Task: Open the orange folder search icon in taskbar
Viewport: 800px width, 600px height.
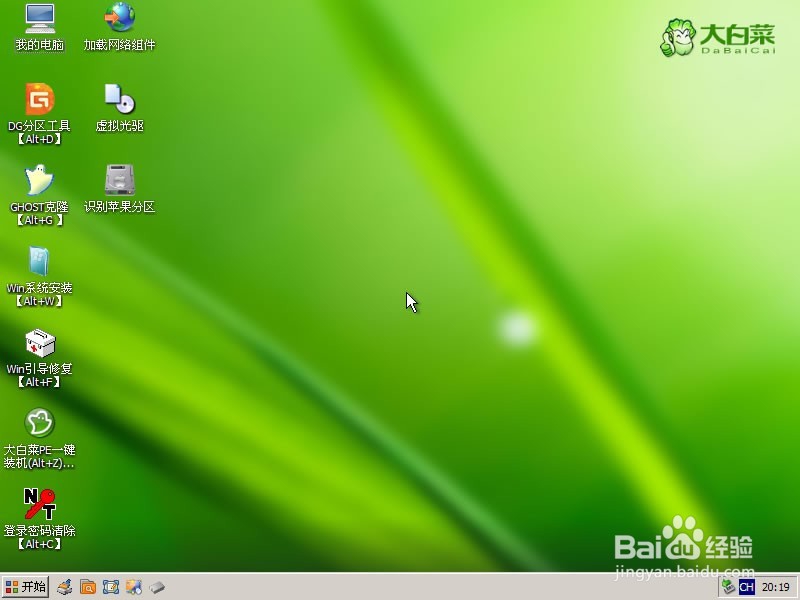Action: (x=88, y=587)
